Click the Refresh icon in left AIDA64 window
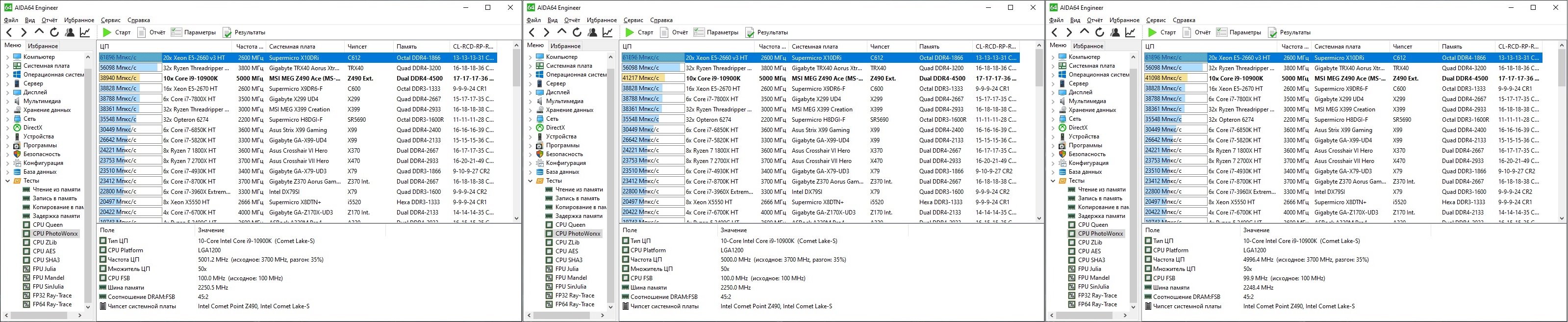The width and height of the screenshot is (1568, 322). click(x=54, y=32)
